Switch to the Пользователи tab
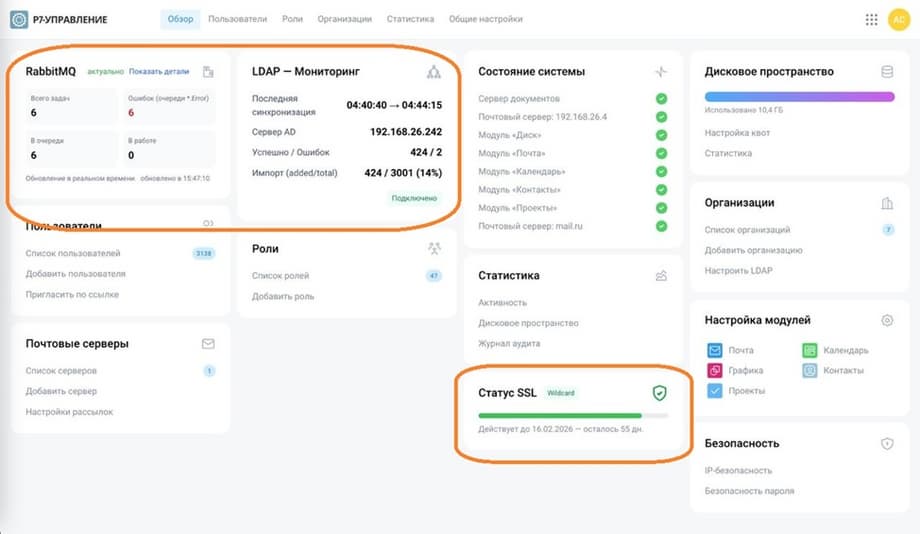This screenshot has width=920, height=534. 237,19
